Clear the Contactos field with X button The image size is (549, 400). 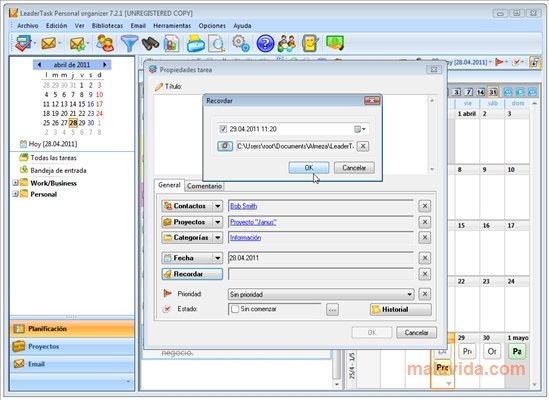tap(424, 206)
